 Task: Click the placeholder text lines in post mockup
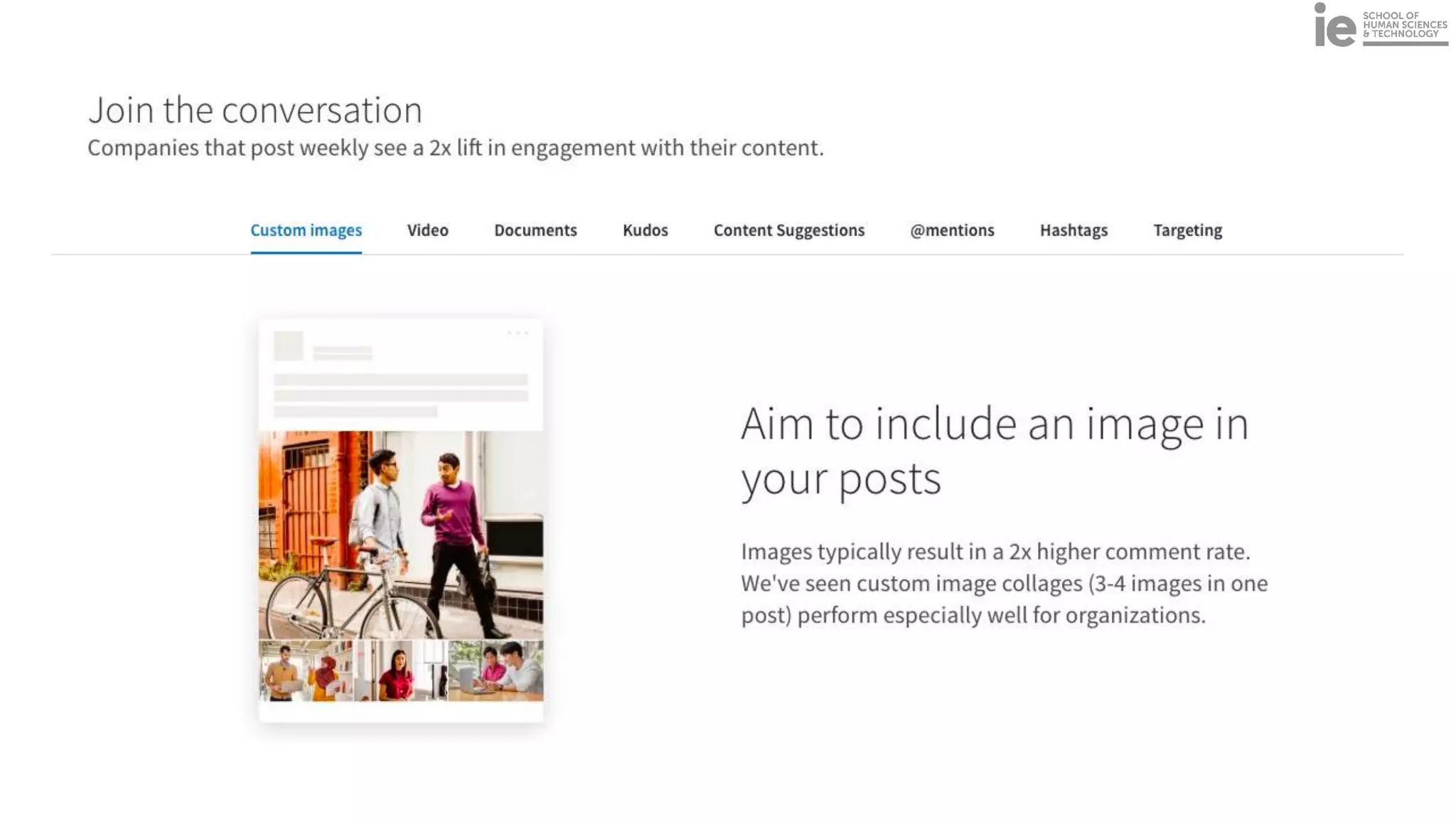tap(400, 395)
